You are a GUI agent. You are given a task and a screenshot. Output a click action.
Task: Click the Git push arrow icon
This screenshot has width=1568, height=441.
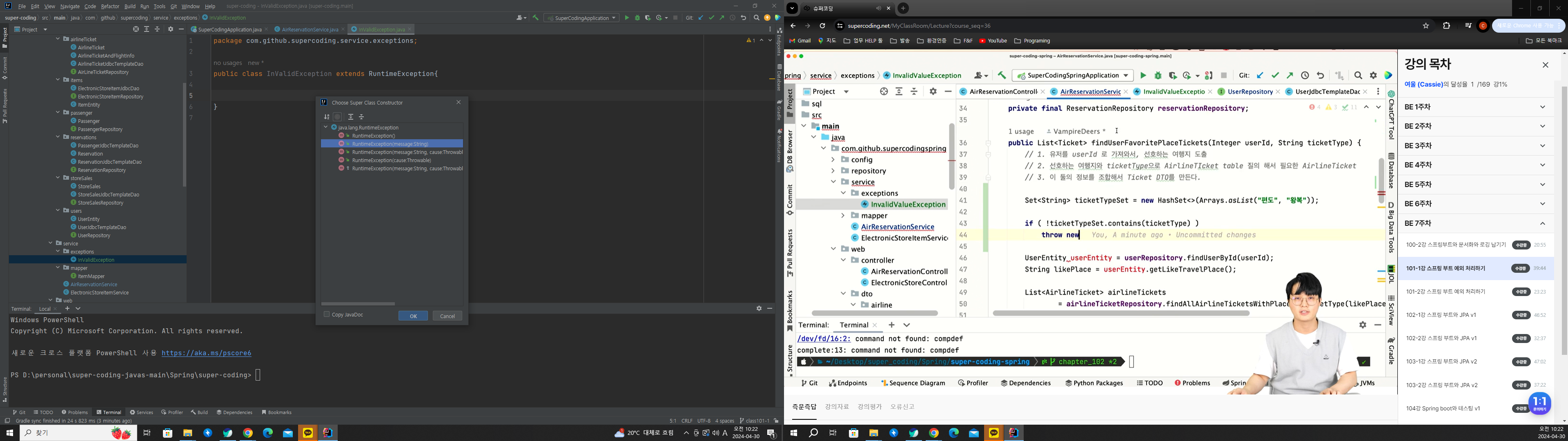click(722, 18)
